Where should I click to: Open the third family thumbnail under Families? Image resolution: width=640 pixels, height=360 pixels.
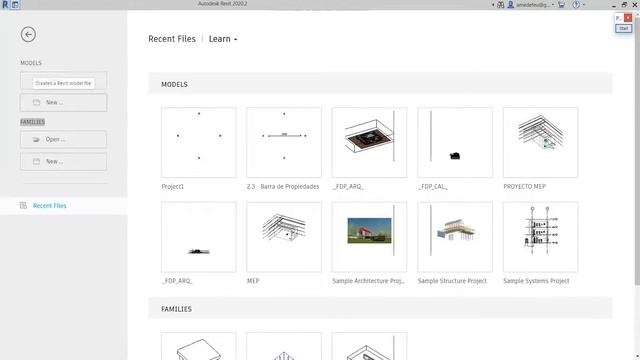click(369, 346)
